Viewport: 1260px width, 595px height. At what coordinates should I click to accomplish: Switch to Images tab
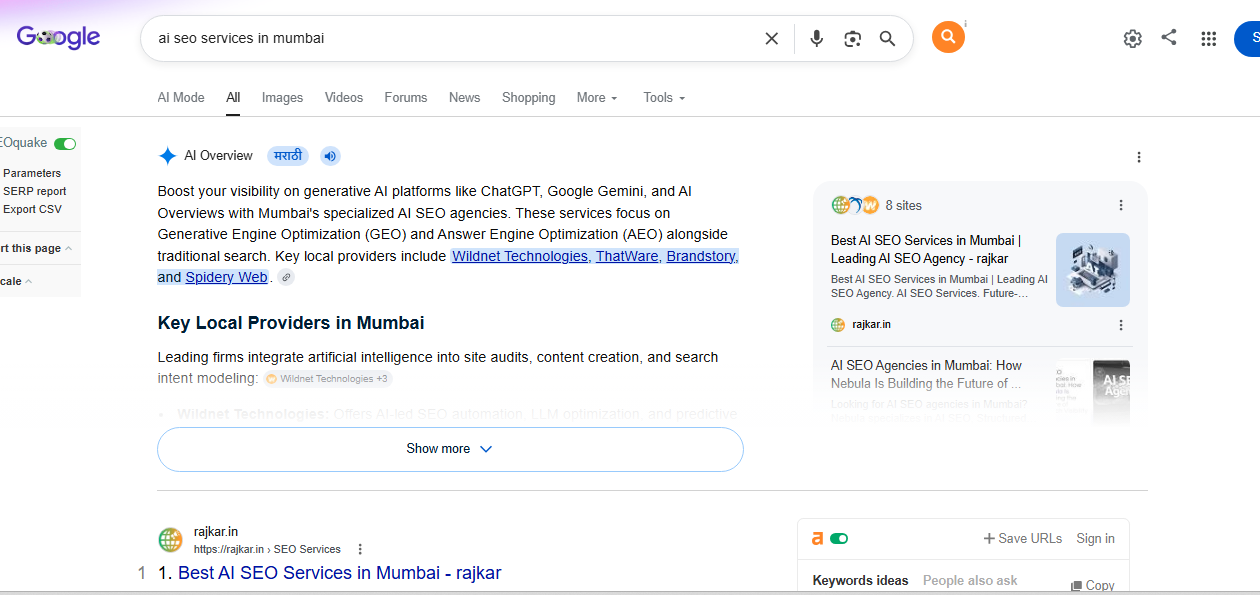282,98
